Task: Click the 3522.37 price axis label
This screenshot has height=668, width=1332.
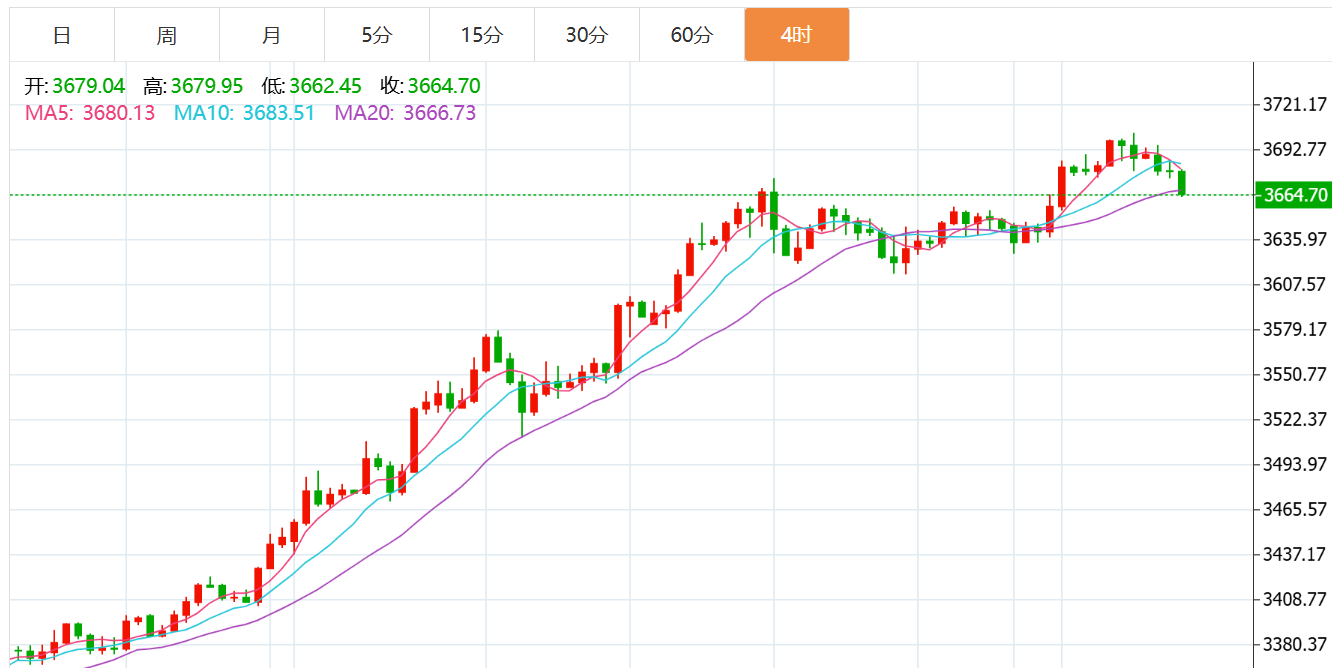Action: tap(1295, 419)
